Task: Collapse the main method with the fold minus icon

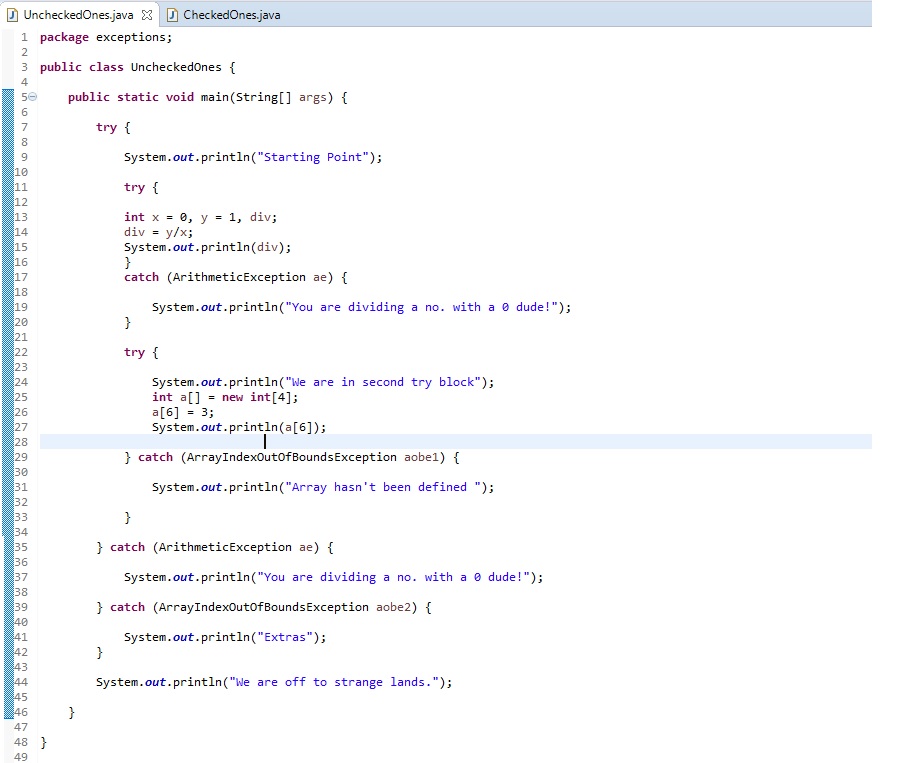Action: click(x=31, y=97)
